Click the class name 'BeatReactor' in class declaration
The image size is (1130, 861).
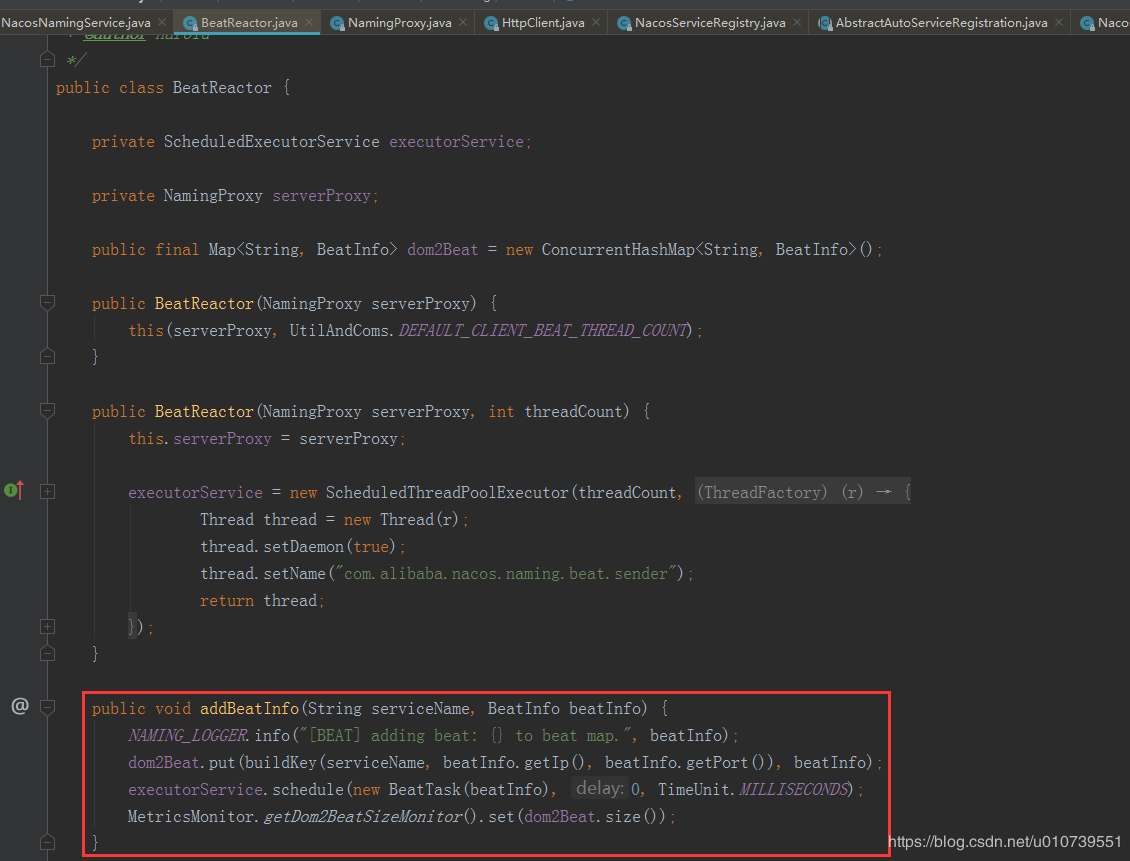222,88
